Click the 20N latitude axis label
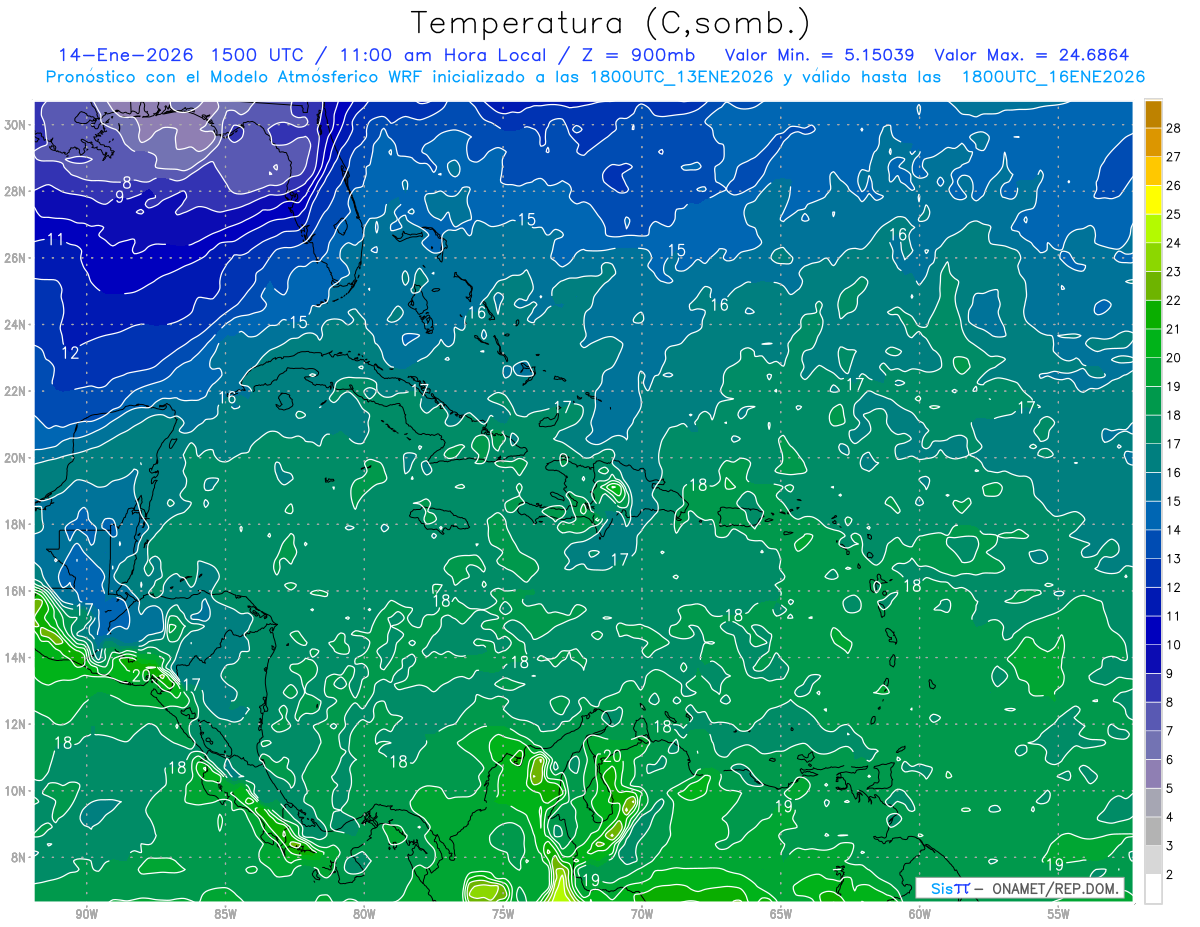This screenshot has height=927, width=1200. 15,458
